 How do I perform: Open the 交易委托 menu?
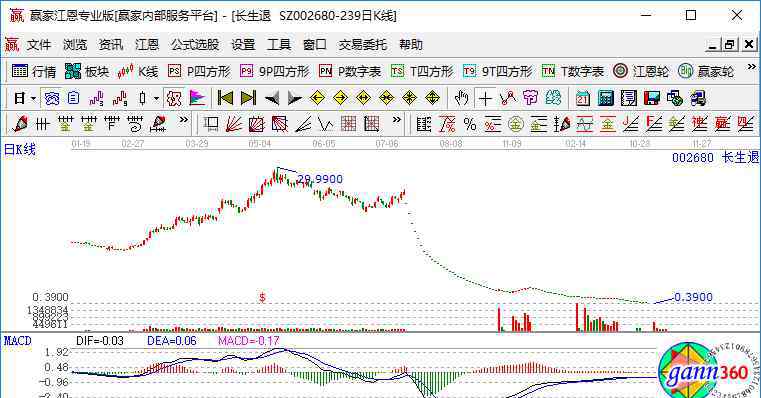pos(363,45)
